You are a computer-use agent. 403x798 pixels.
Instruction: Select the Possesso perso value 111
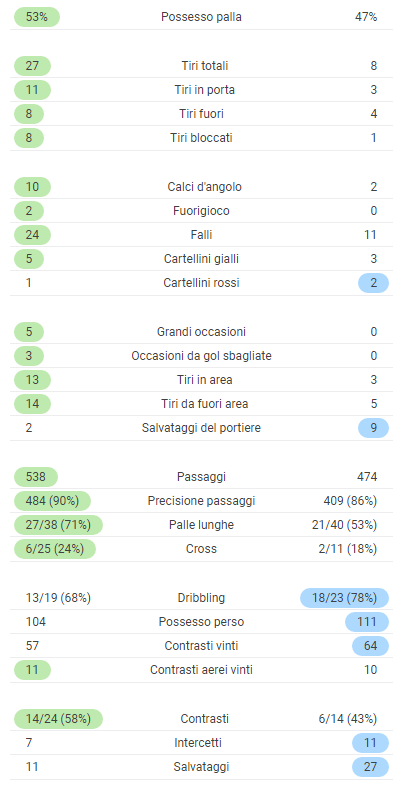[x=367, y=622]
